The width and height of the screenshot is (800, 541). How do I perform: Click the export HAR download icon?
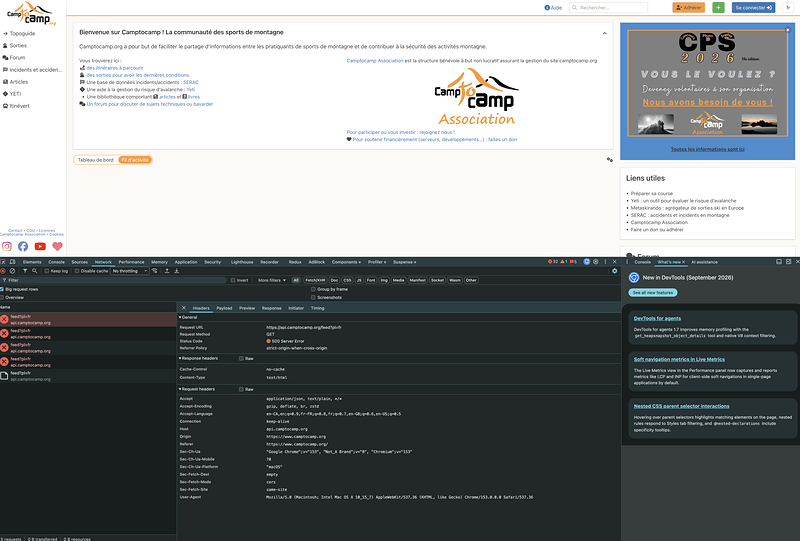(x=177, y=271)
